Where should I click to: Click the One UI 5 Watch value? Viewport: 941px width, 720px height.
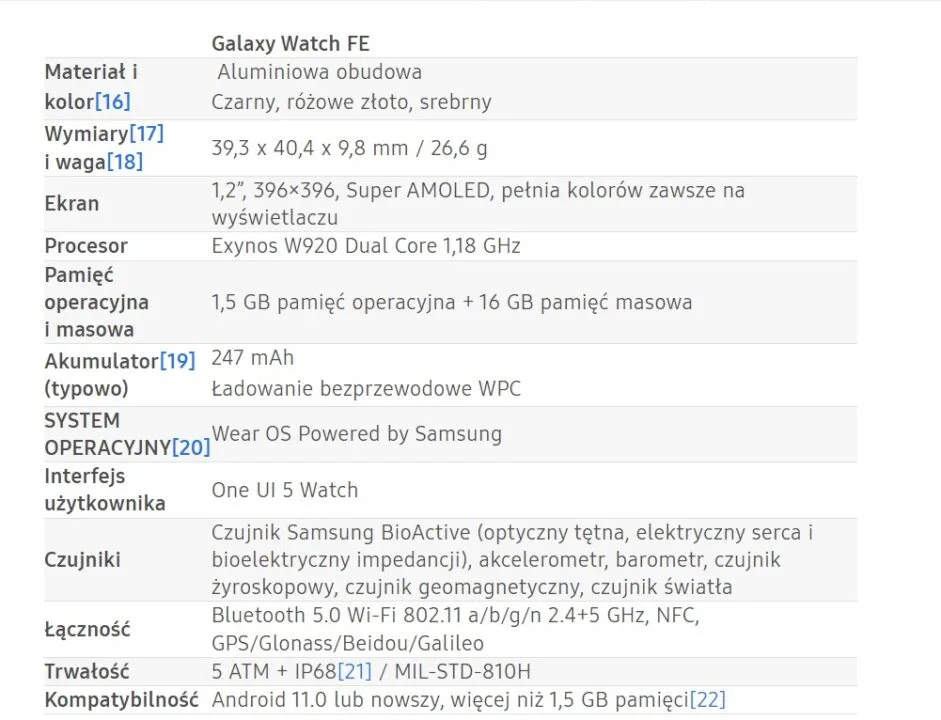coord(284,490)
